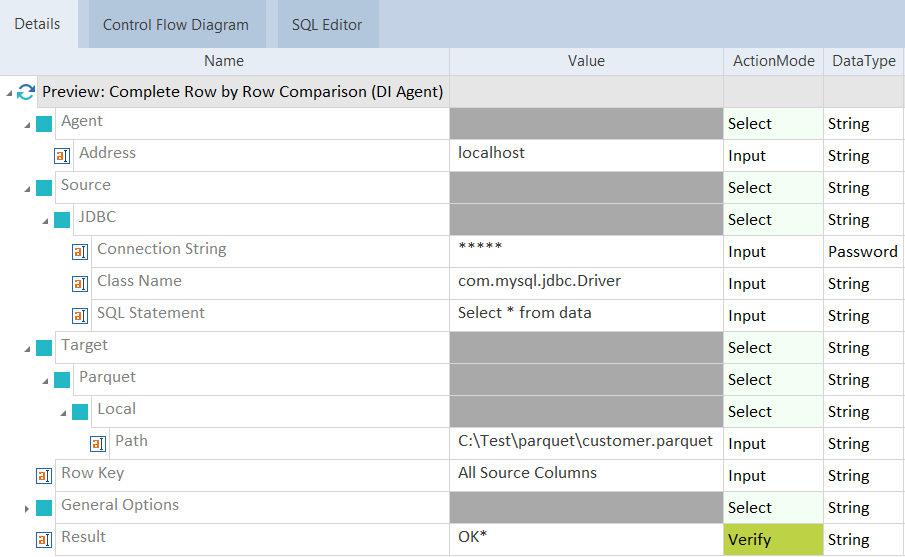Click the Verify action mode cell
The height and width of the screenshot is (557, 905).
click(x=773, y=540)
